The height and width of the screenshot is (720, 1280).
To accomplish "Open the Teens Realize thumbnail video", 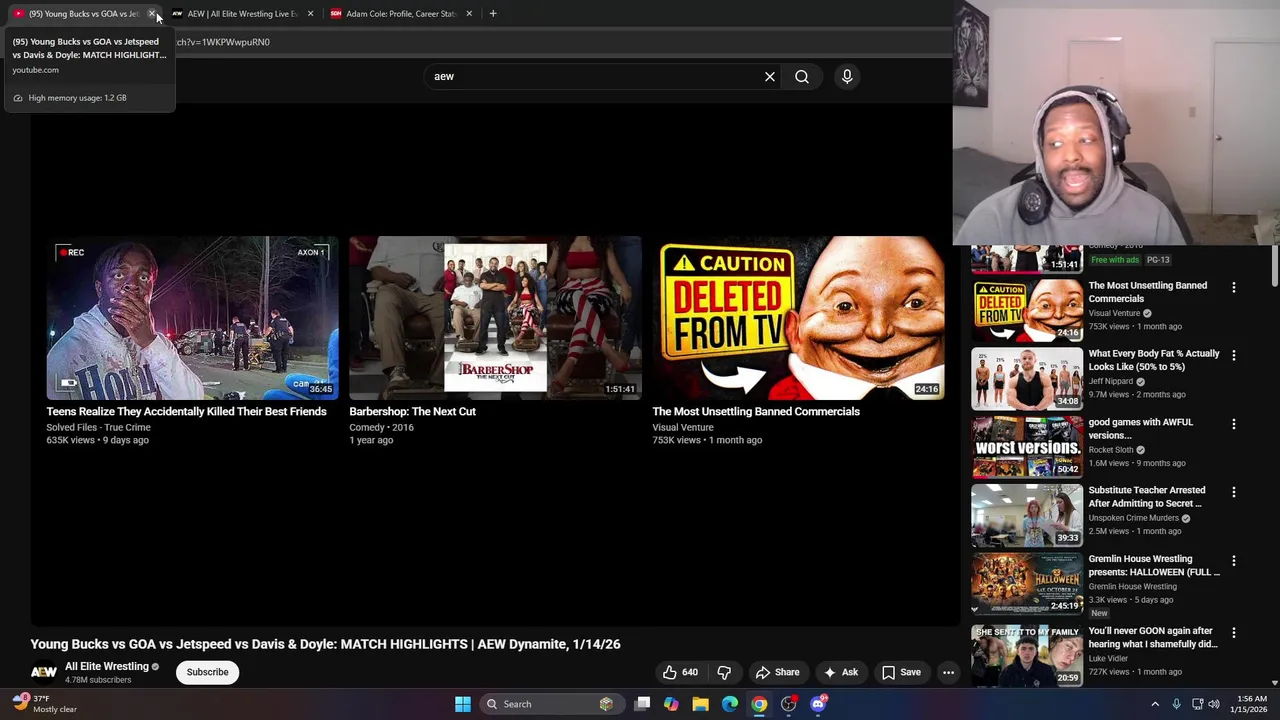I will pyautogui.click(x=192, y=318).
